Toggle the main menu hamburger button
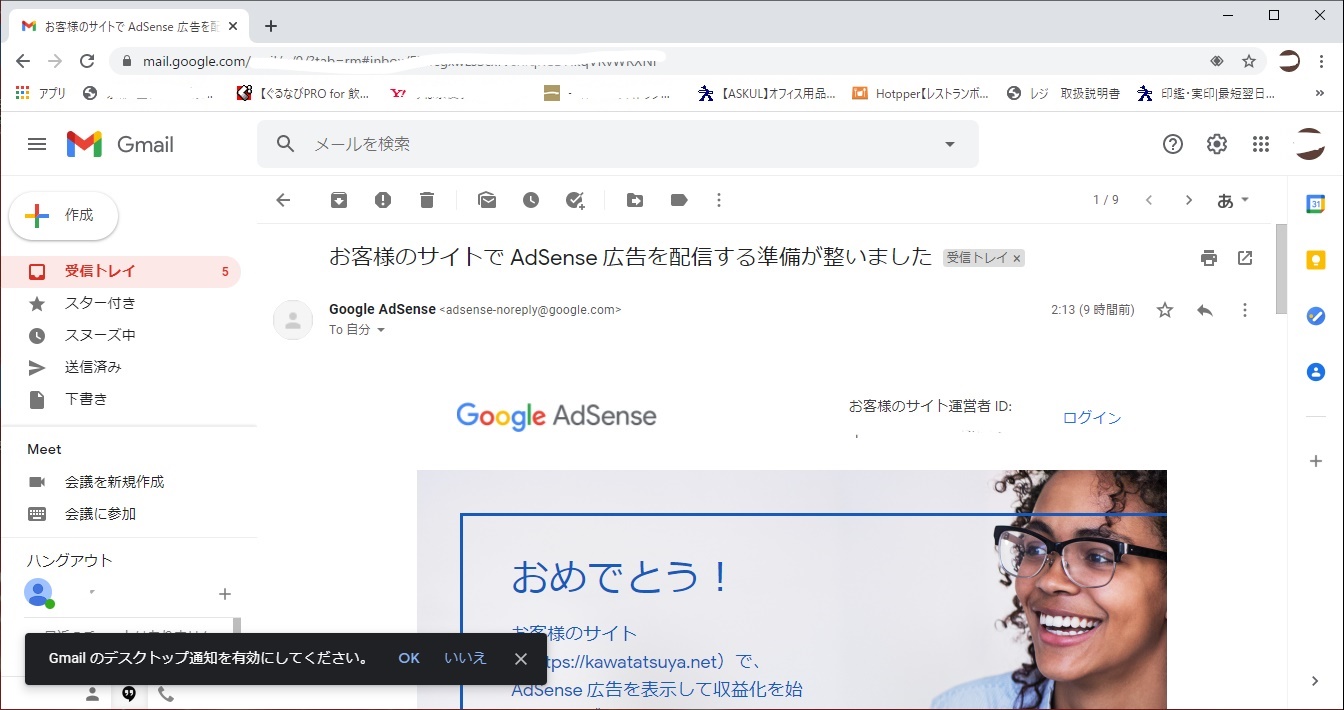Viewport: 1344px width, 710px height. [37, 144]
